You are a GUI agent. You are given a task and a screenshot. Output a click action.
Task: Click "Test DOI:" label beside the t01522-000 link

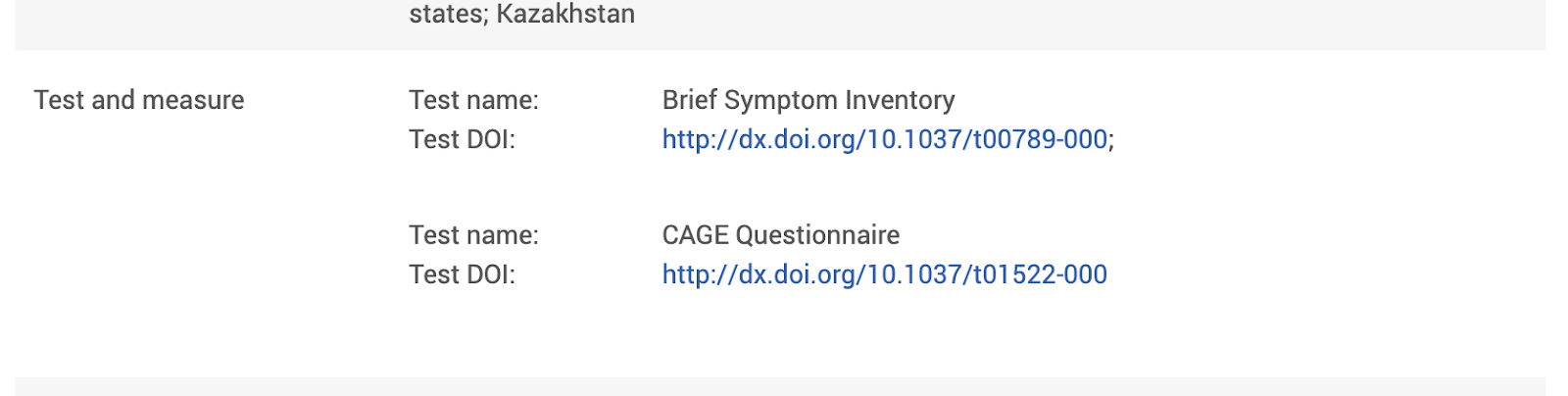tap(462, 274)
